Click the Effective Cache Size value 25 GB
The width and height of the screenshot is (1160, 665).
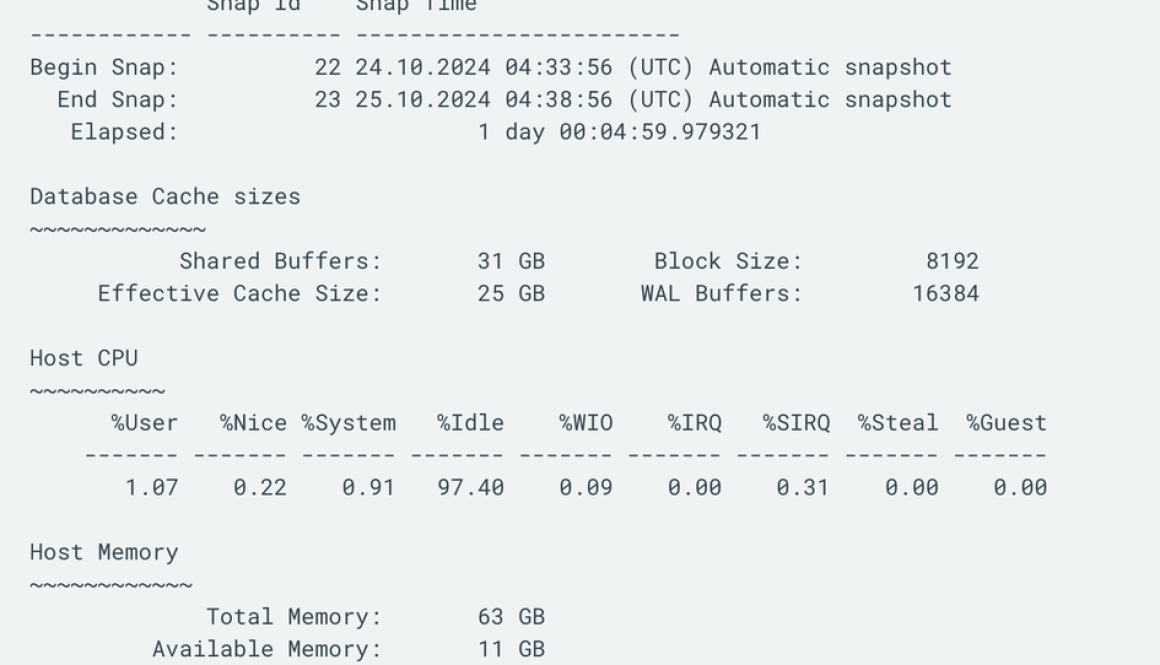pos(511,294)
